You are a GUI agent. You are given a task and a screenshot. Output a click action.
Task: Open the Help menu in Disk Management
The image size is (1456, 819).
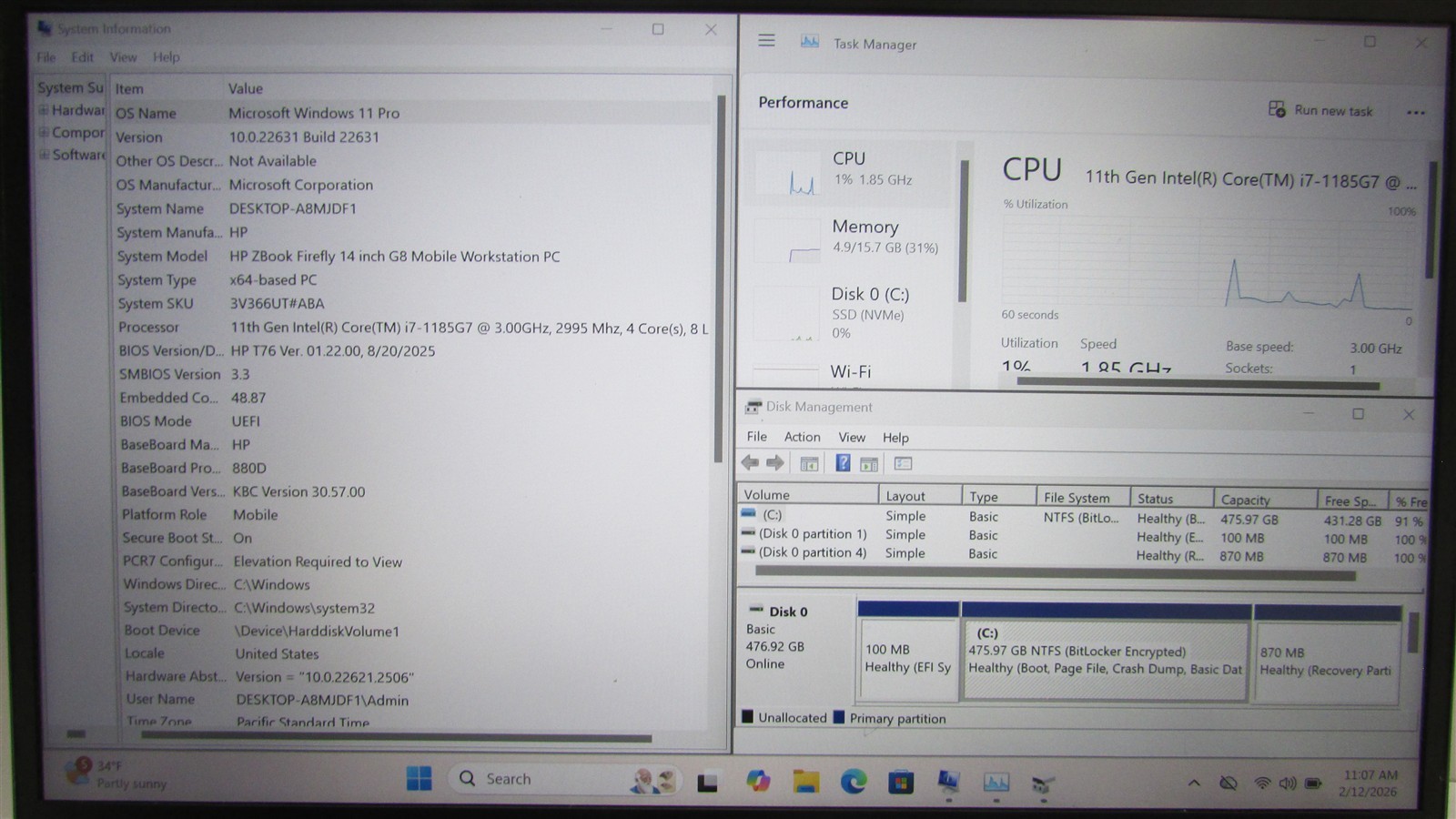pyautogui.click(x=895, y=438)
